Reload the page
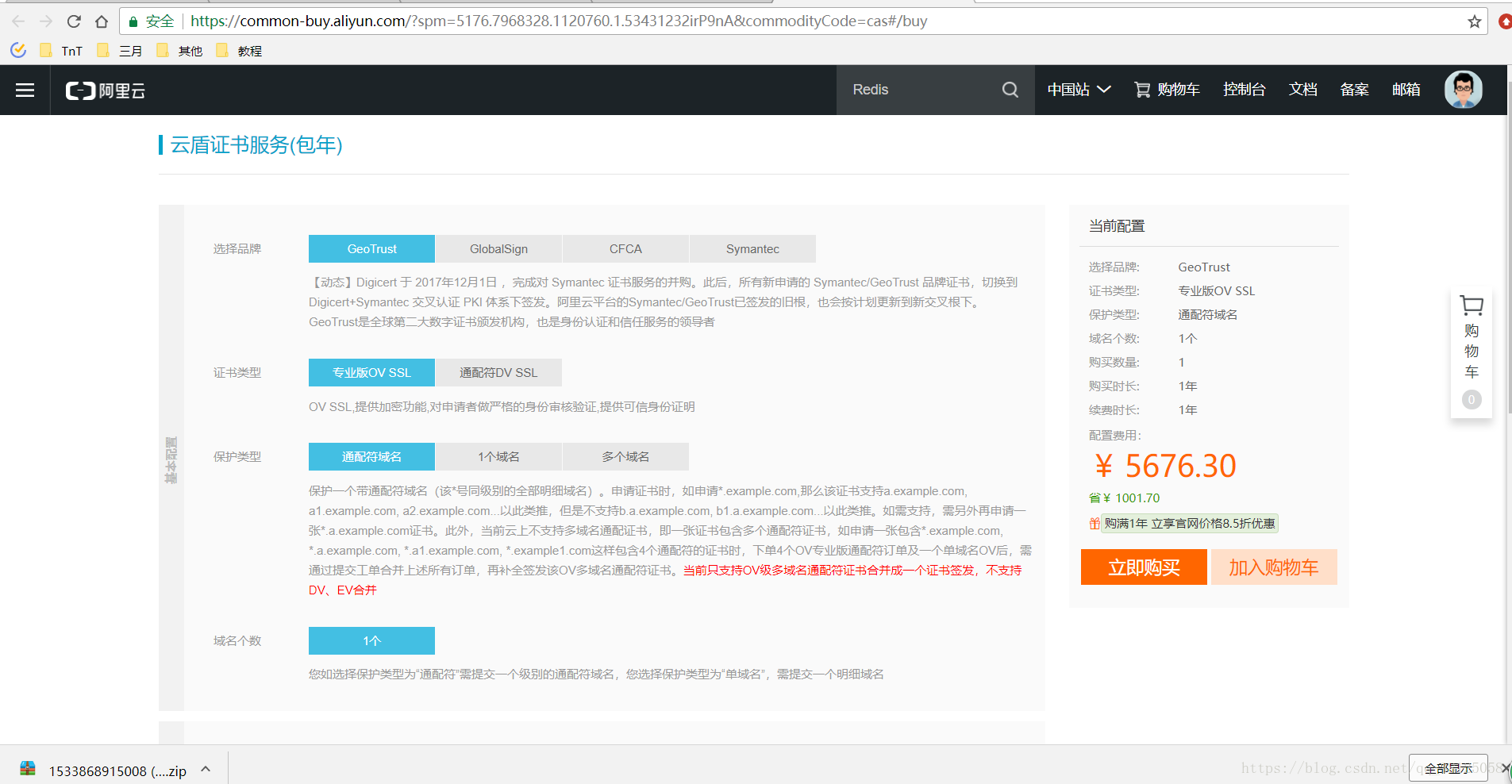The height and width of the screenshot is (784, 1512). pyautogui.click(x=74, y=21)
